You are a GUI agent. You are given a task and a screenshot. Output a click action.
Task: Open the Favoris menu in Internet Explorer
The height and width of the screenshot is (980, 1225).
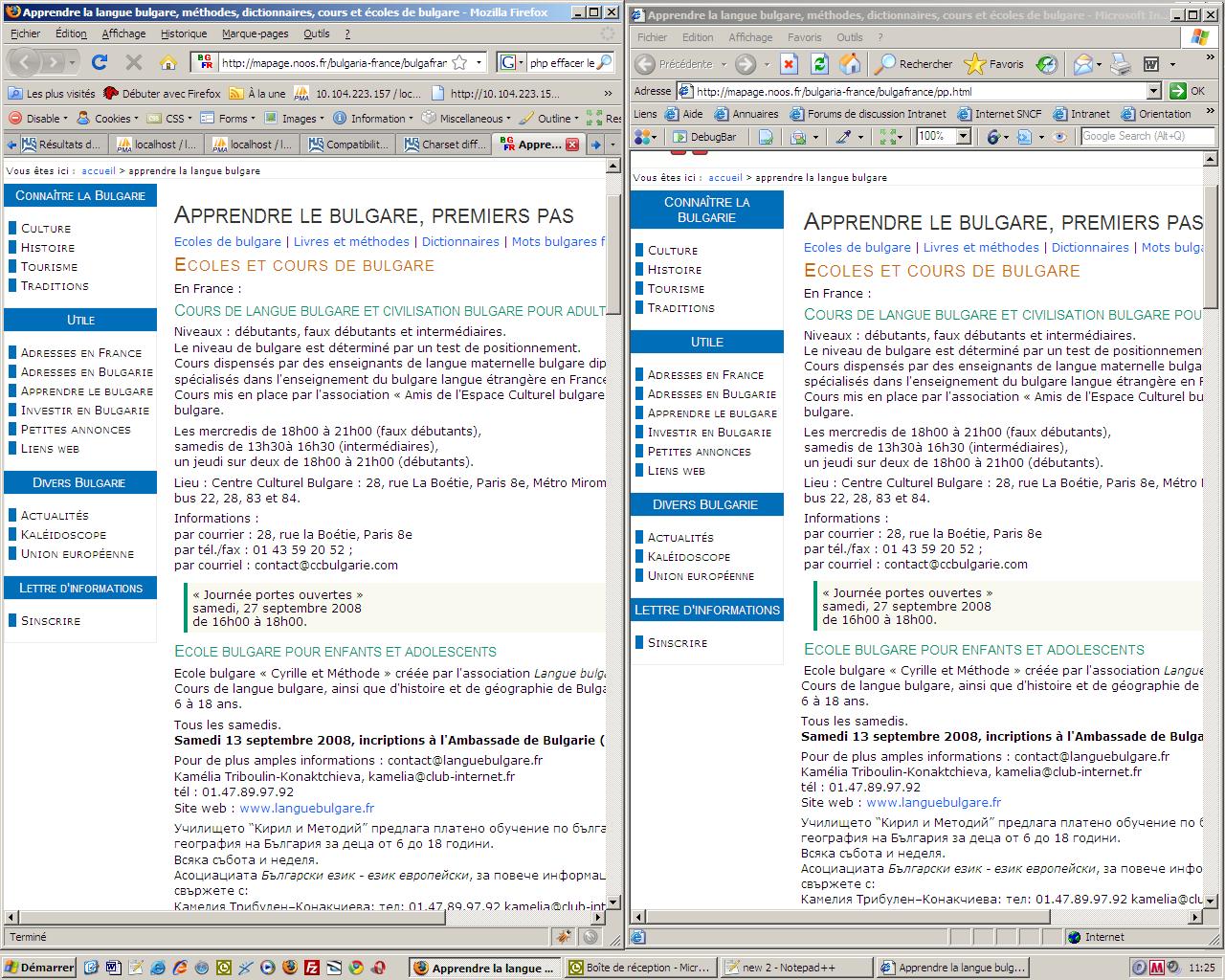click(x=804, y=37)
